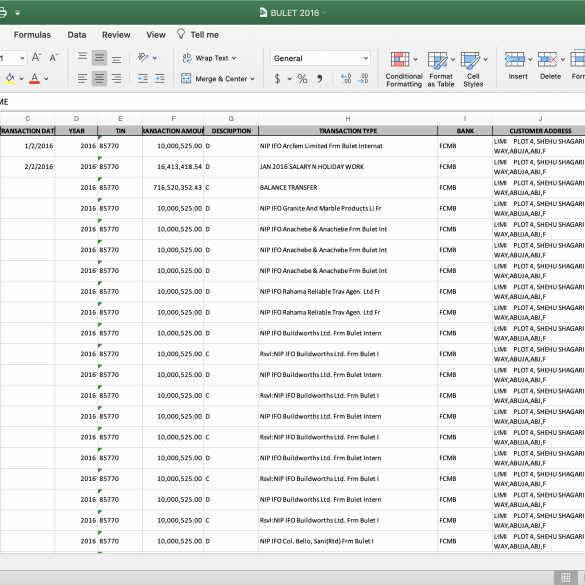Apply the yellow fill color bucket
This screenshot has width=585, height=585.
point(10,78)
